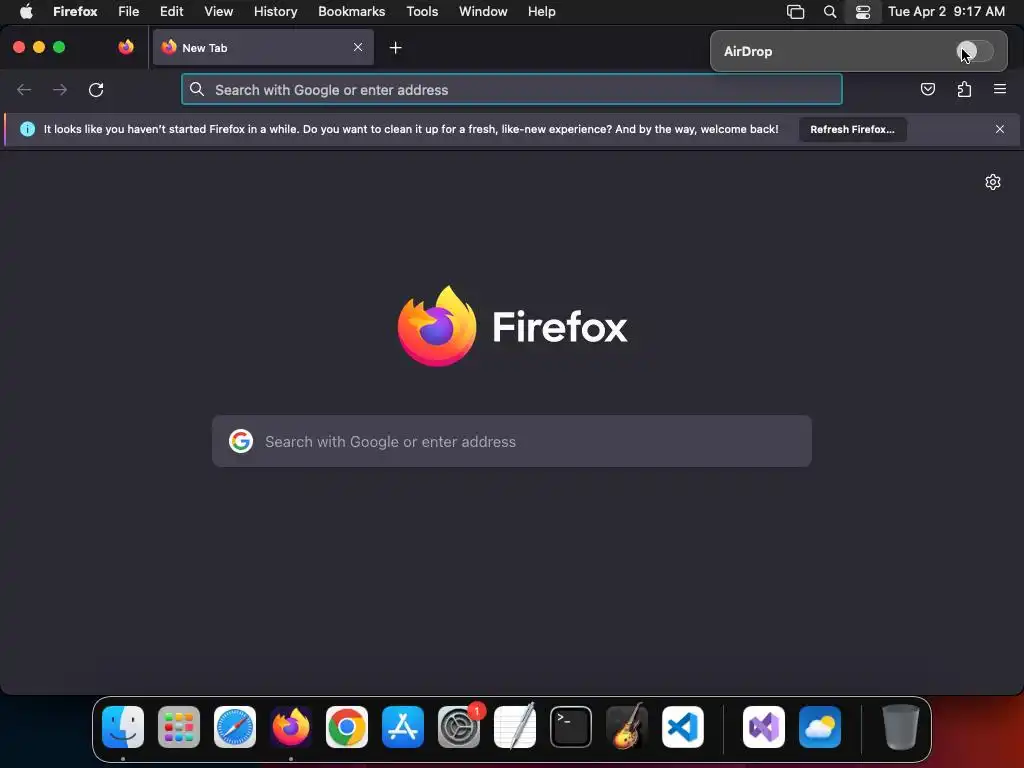Click the Stage Manager windows icon in menu bar
The image size is (1024, 768).
(795, 12)
